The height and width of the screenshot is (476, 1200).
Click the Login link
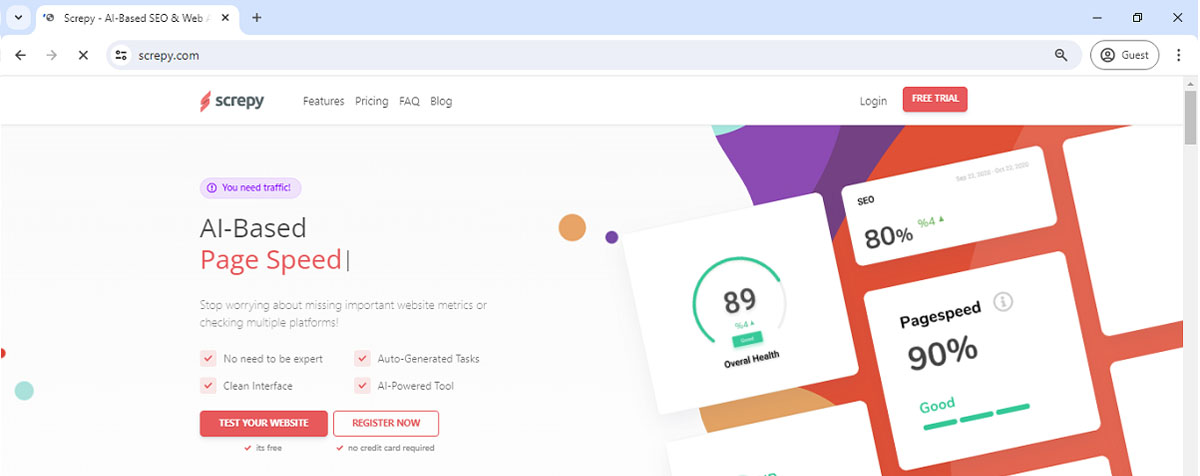coord(873,101)
